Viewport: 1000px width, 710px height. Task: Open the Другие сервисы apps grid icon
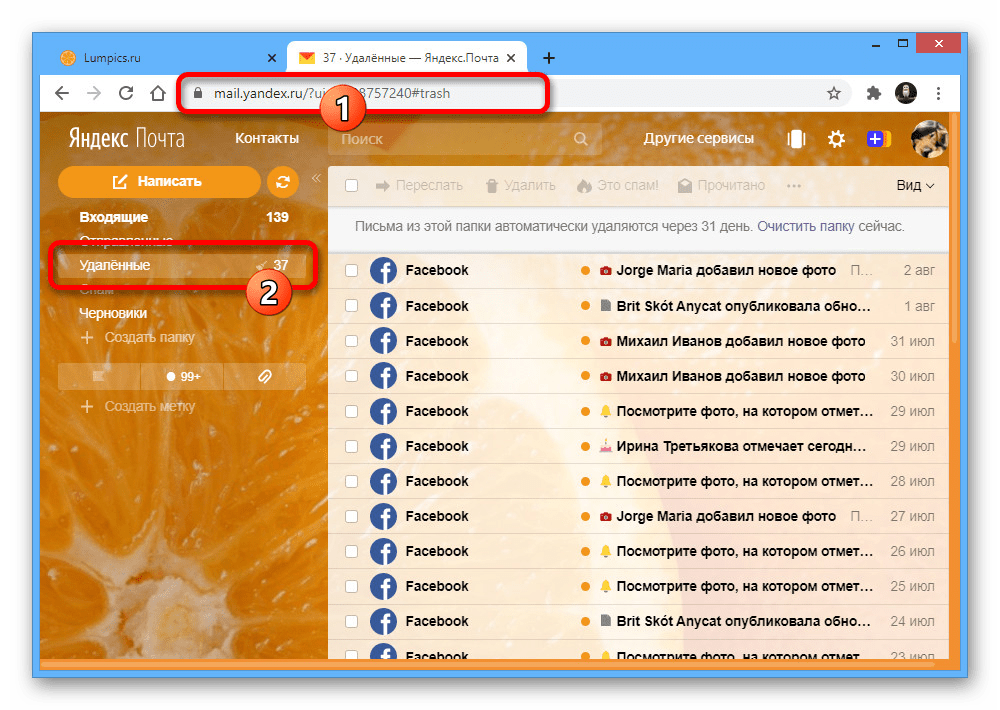coord(795,139)
